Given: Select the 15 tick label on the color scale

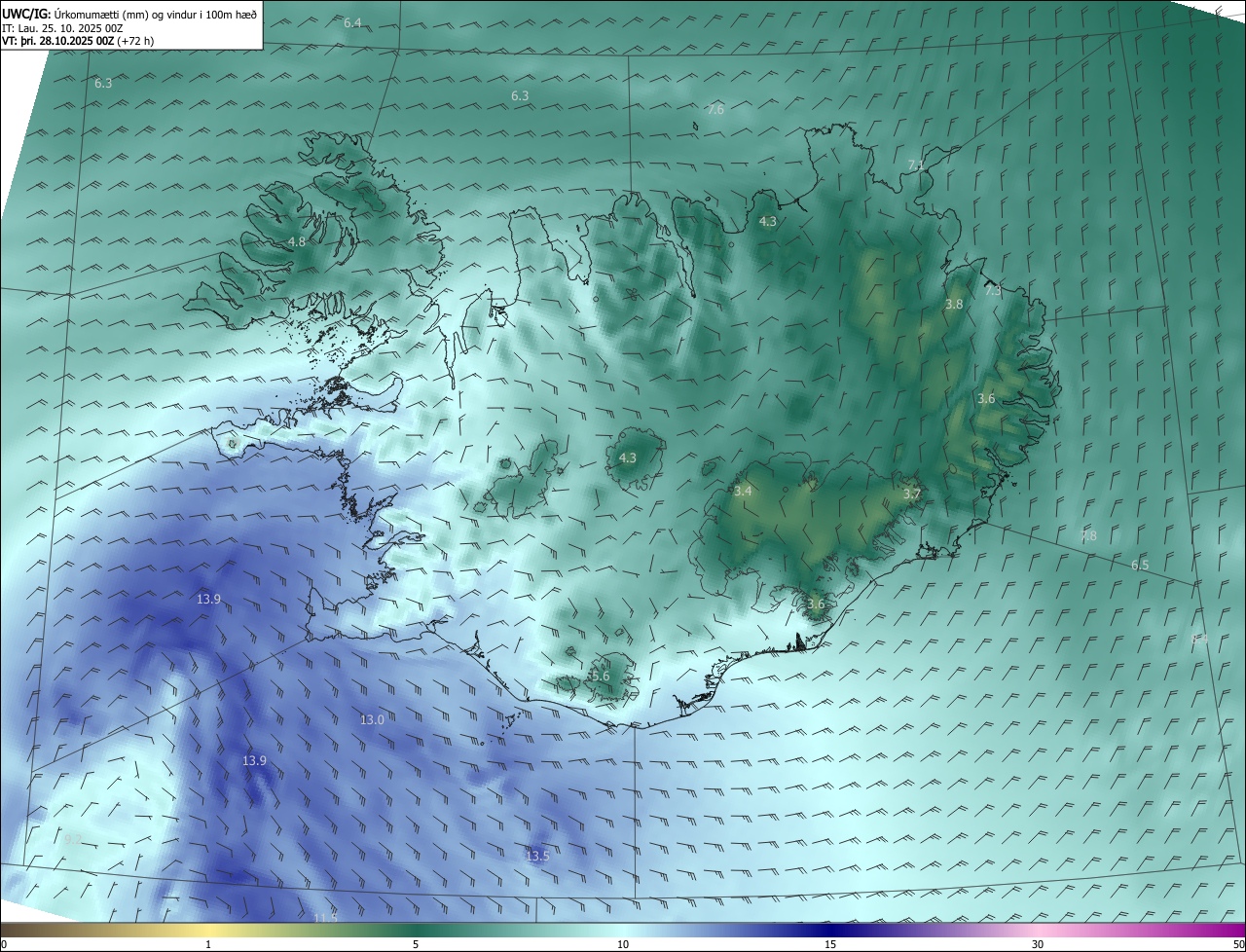Looking at the screenshot, I should 830,944.
